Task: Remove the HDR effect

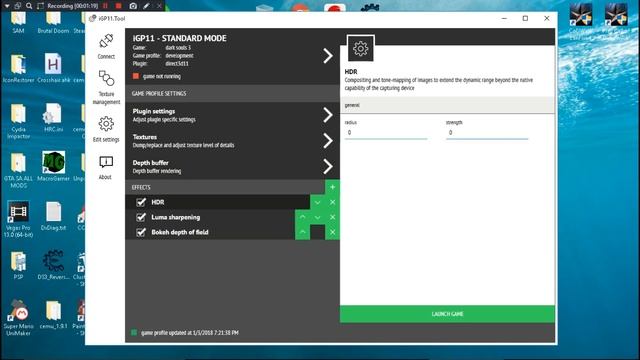Action: (x=332, y=202)
